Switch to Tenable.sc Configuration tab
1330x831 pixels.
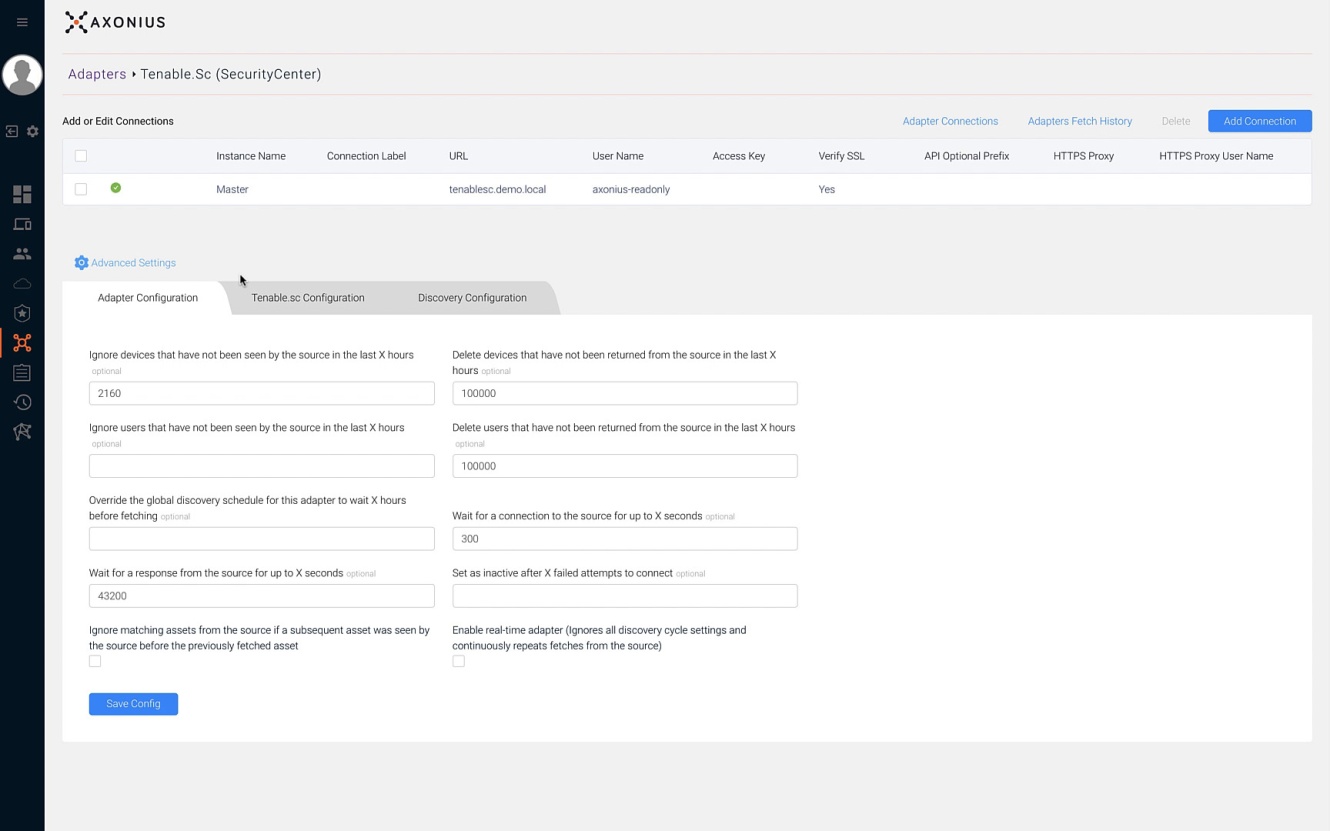[308, 298]
